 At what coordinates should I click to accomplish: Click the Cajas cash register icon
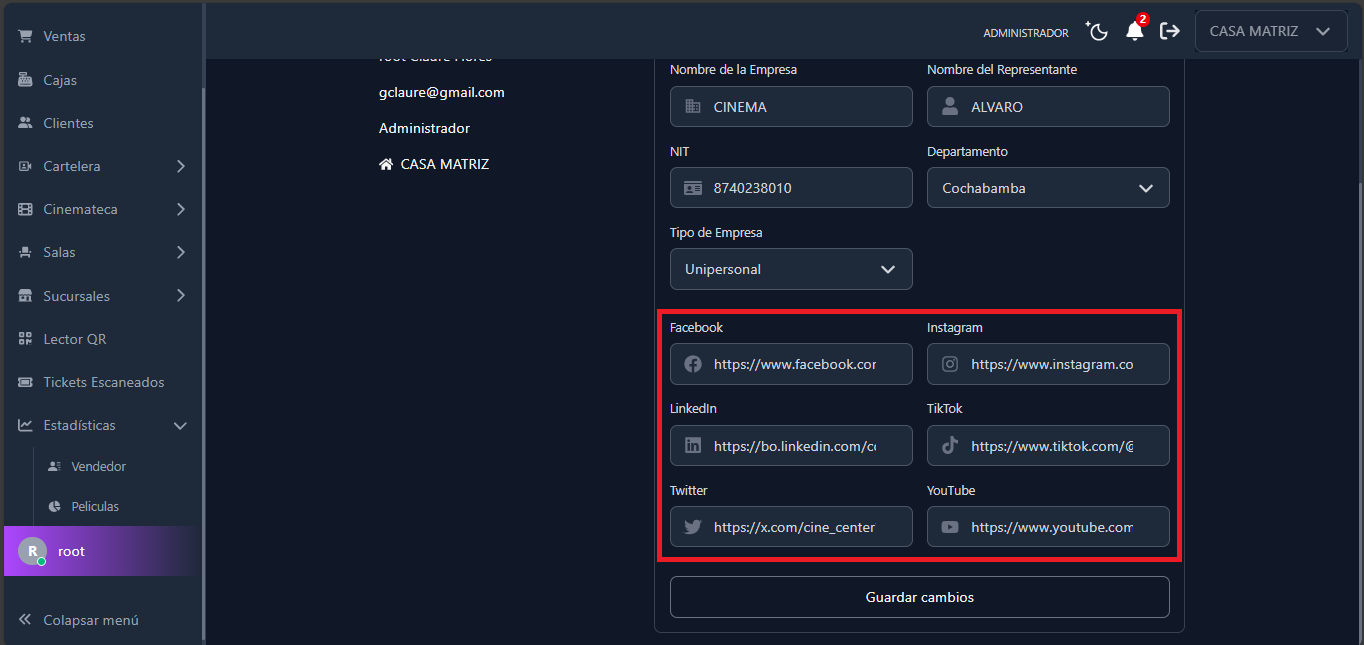click(x=25, y=80)
